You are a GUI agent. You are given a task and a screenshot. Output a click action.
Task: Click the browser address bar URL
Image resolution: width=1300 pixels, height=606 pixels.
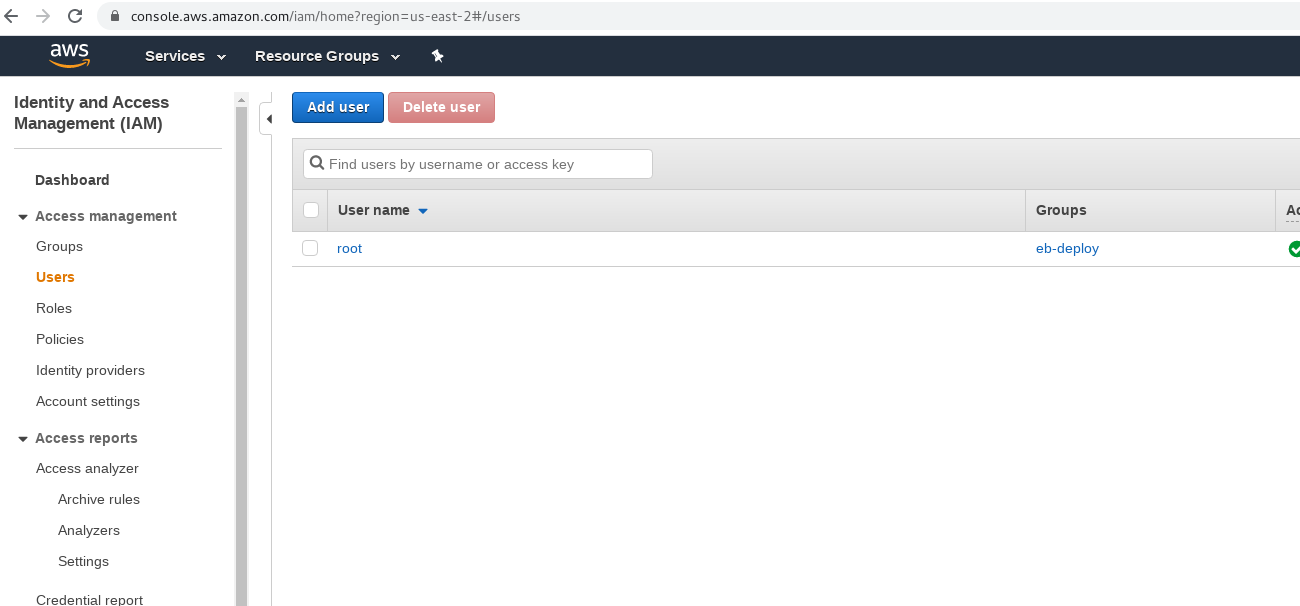[325, 16]
